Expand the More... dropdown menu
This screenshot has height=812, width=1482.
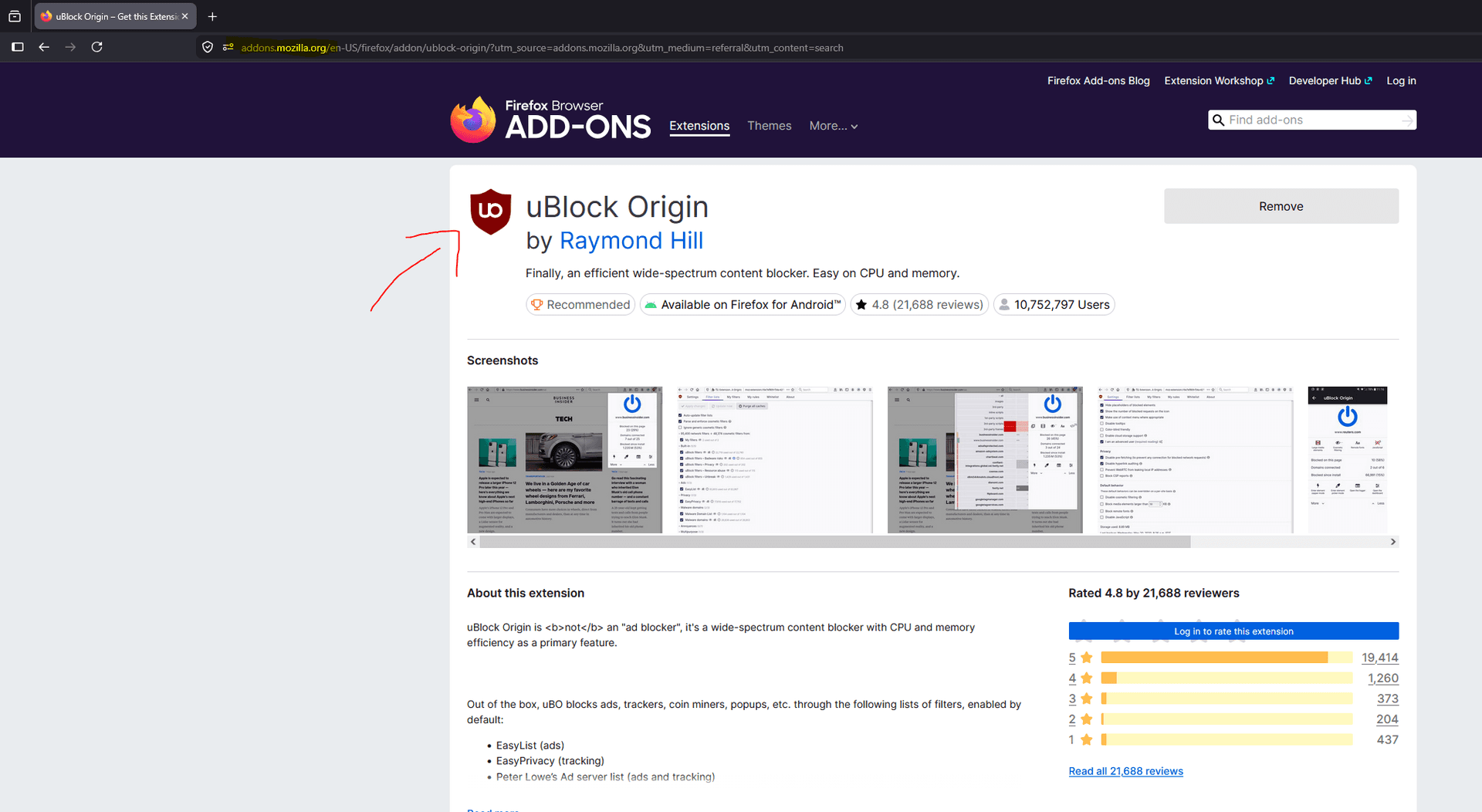pyautogui.click(x=834, y=126)
